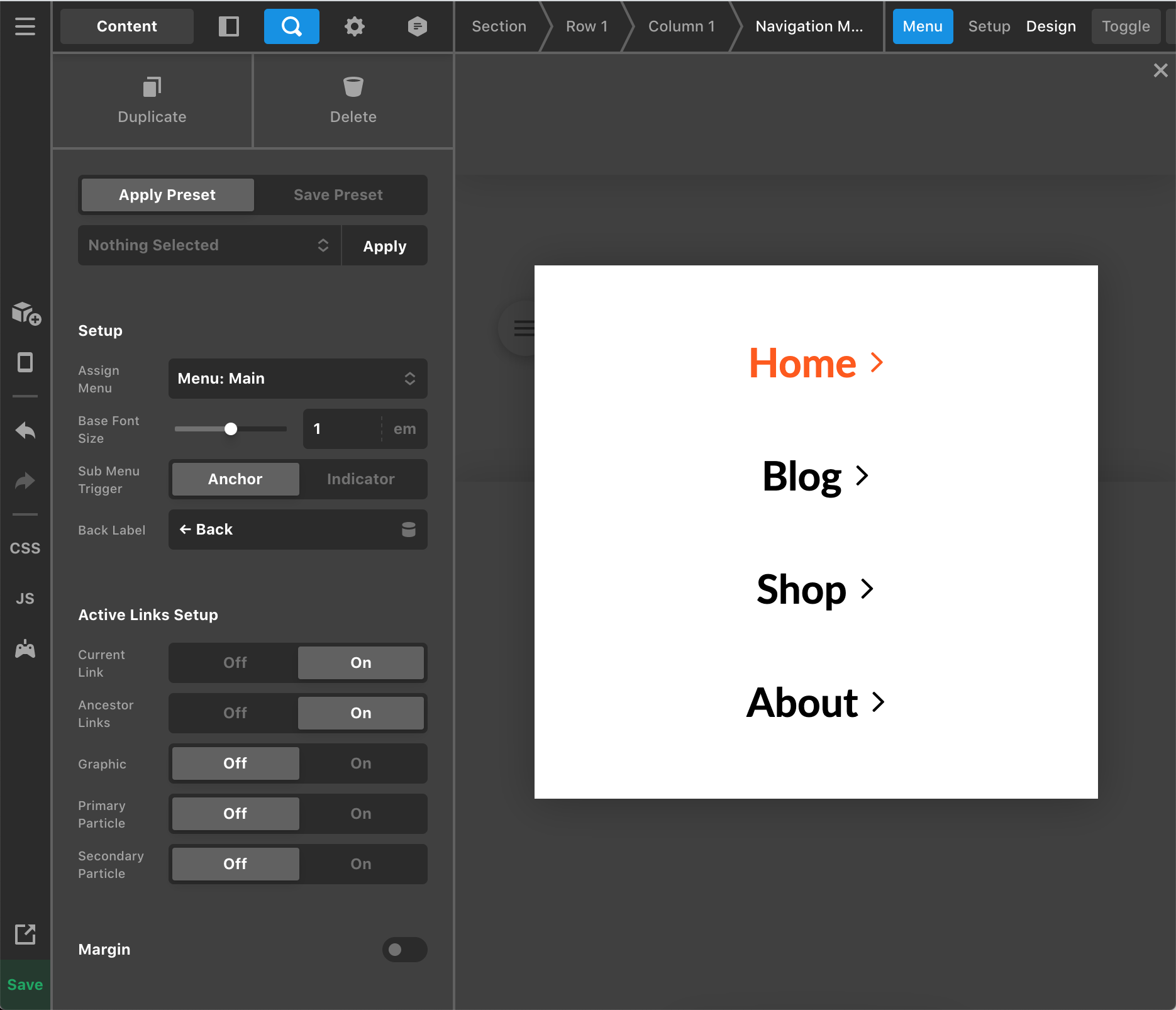Open the global JS editor
The image size is (1176, 1010).
(x=25, y=599)
